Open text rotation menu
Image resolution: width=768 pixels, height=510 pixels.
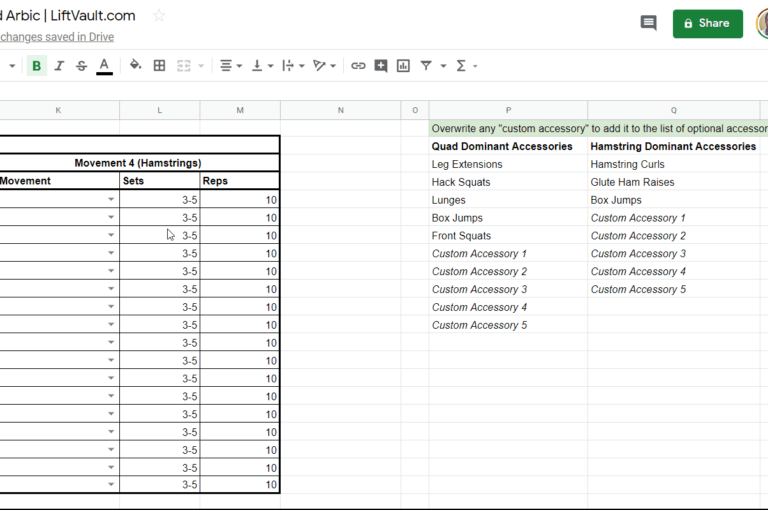pyautogui.click(x=324, y=66)
